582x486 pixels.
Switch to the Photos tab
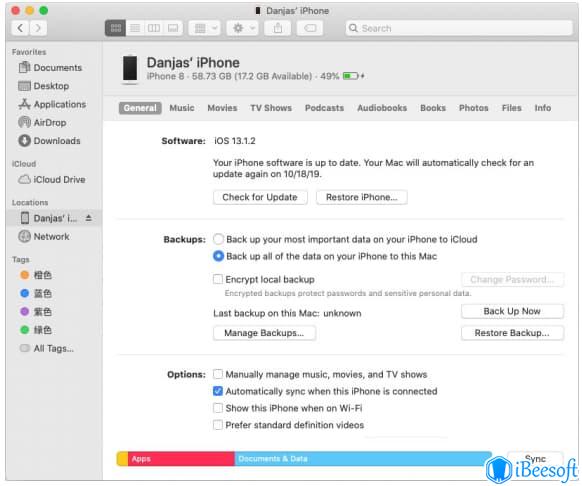click(x=474, y=108)
